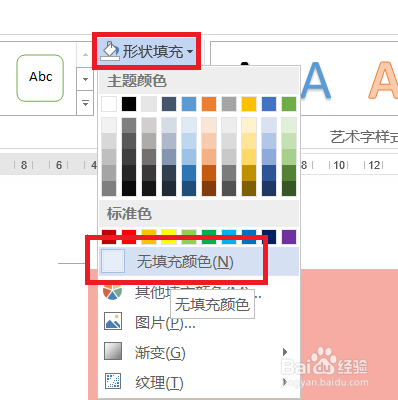Choose the blue A WordArt style
Viewport: 398px width, 400px height.
[x=315, y=82]
